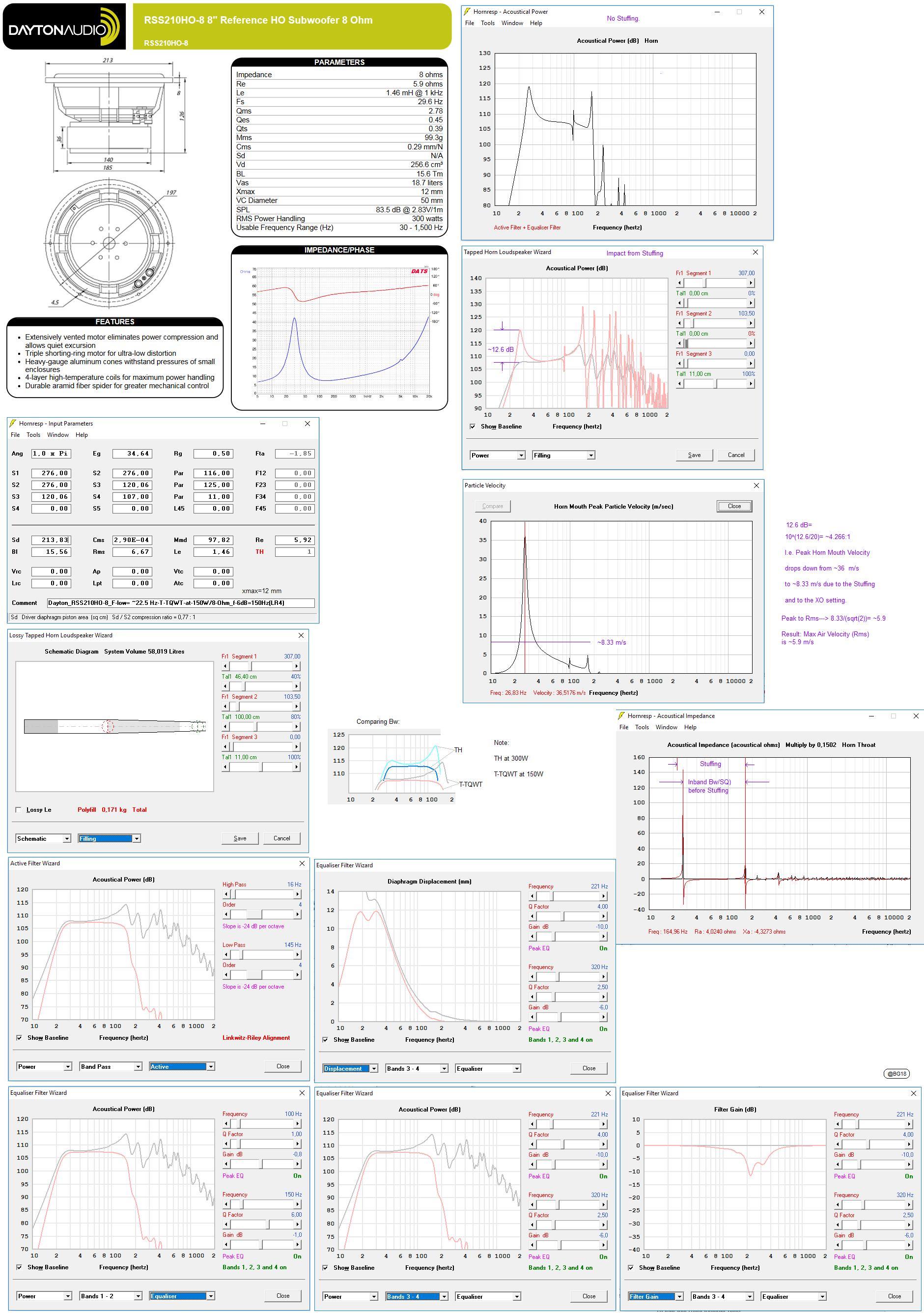Click right arrow of Tal1 11,00 cm slider in Tapped Horn Wizard
The height and width of the screenshot is (1313, 924).
pos(751,384)
